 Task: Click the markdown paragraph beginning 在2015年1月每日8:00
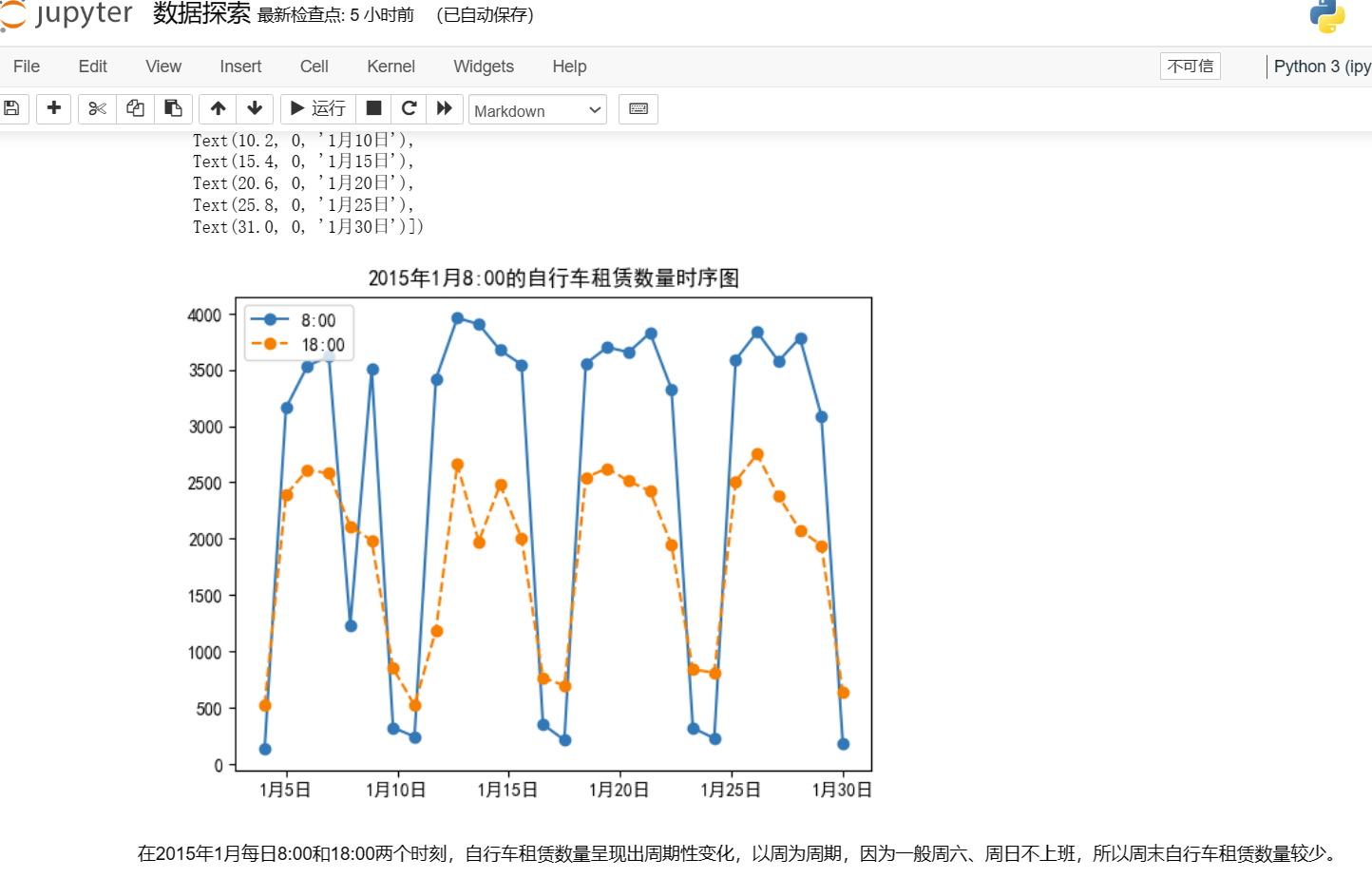pyautogui.click(x=738, y=854)
